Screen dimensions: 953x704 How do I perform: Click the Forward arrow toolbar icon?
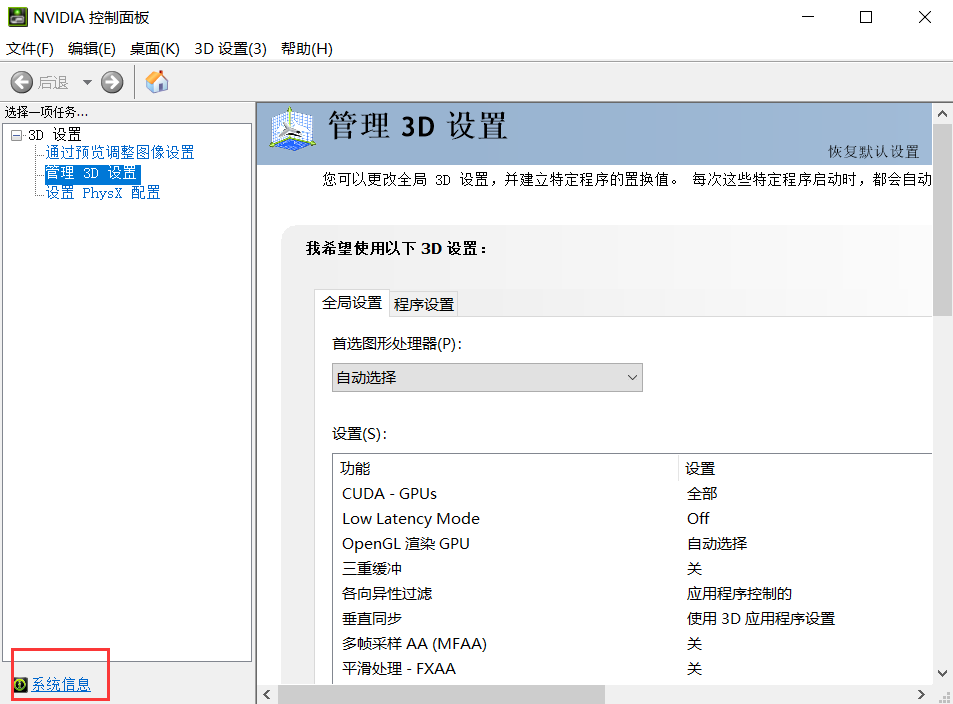[112, 82]
